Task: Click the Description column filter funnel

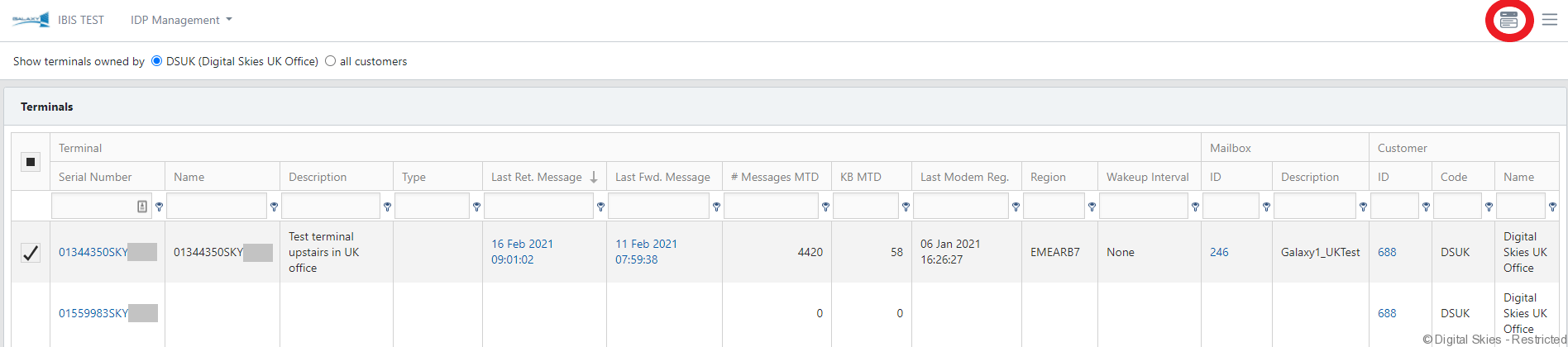Action: [387, 207]
